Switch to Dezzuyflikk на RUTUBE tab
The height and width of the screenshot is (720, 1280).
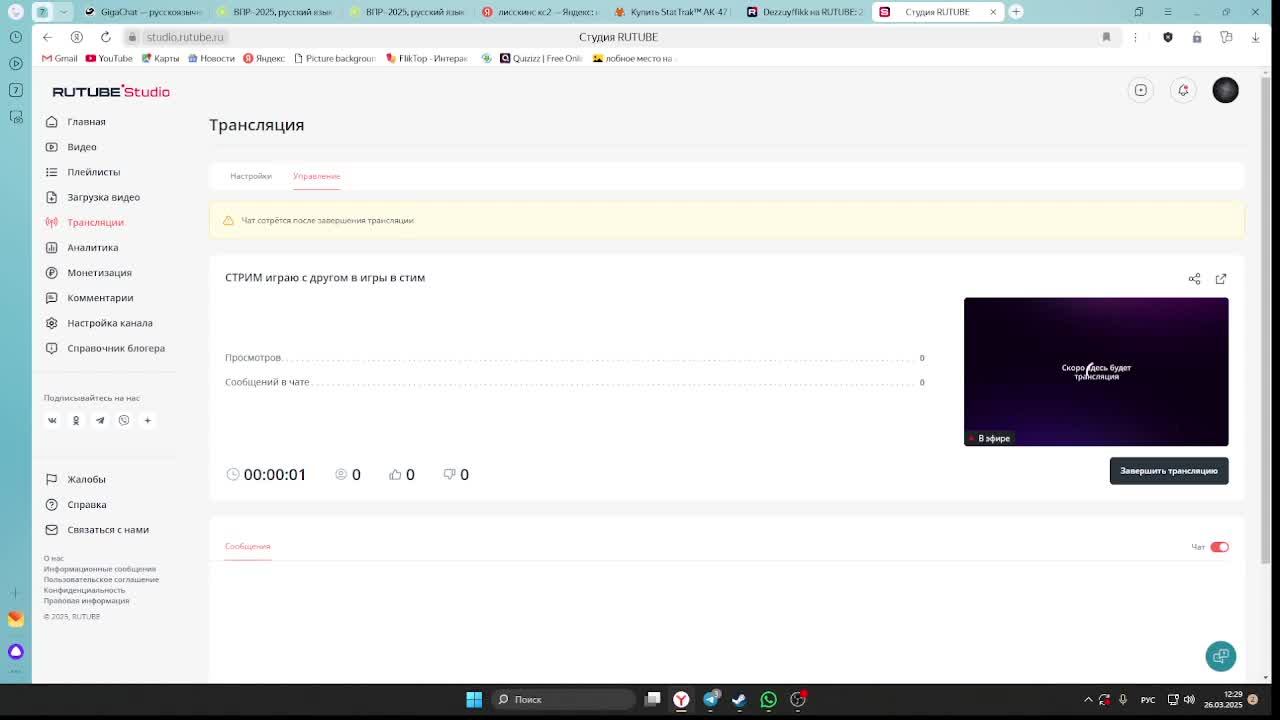tap(804, 12)
